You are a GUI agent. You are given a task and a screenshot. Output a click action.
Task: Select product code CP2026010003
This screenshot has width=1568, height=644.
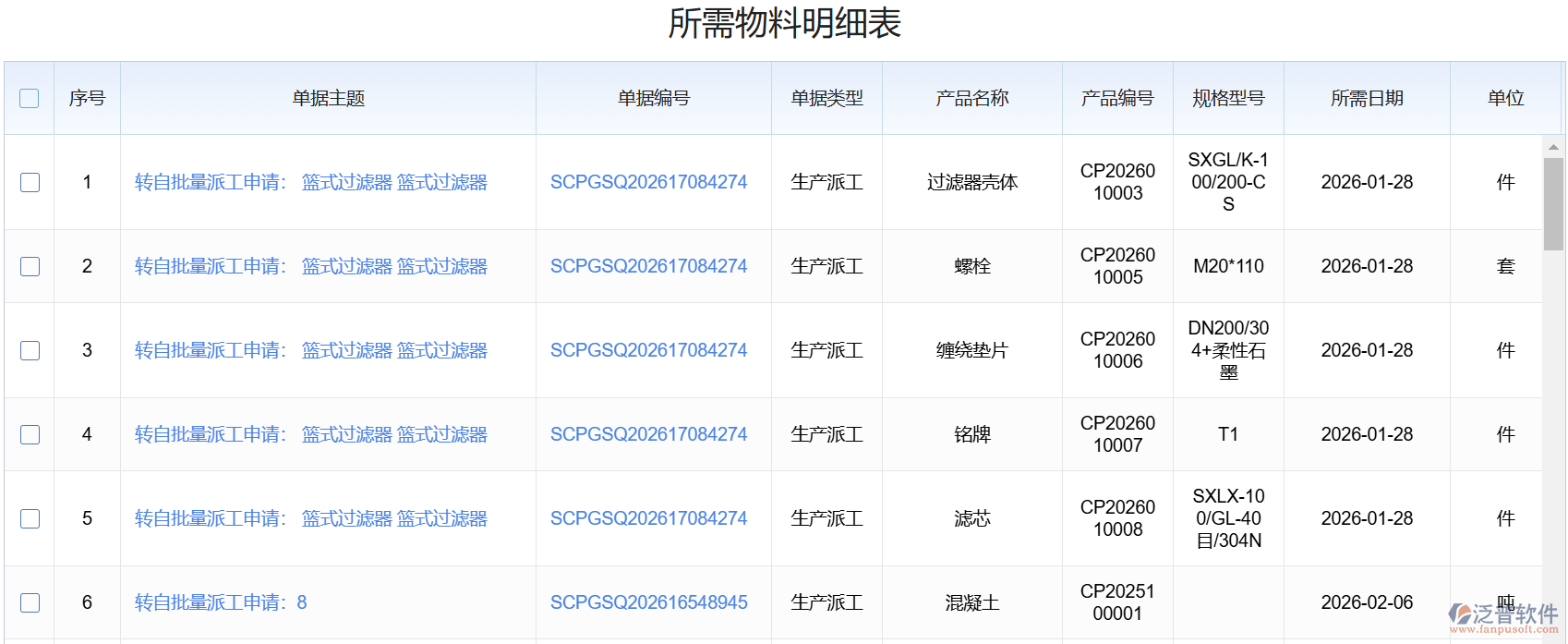pos(1117,182)
